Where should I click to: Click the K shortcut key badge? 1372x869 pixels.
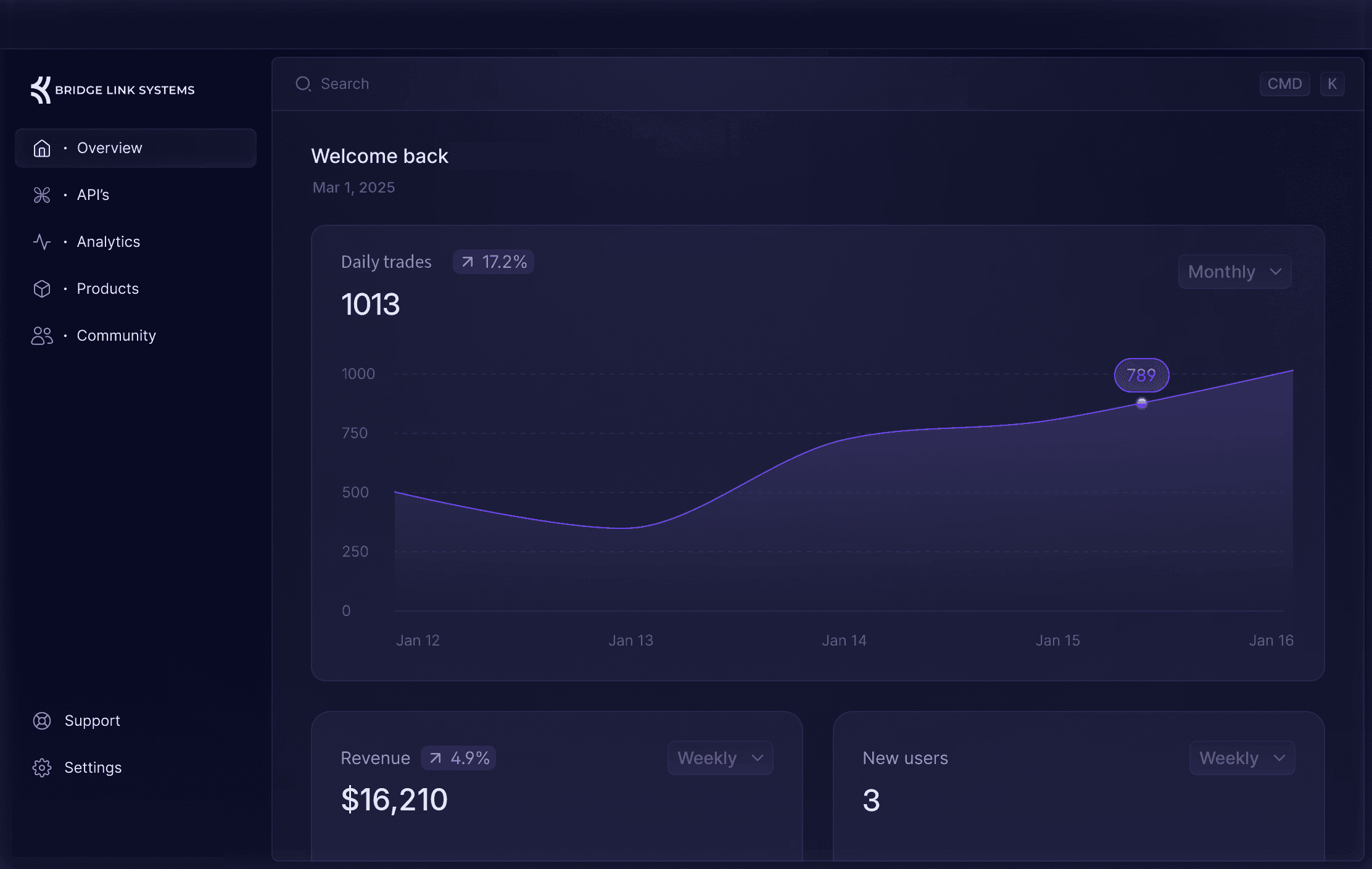point(1332,84)
